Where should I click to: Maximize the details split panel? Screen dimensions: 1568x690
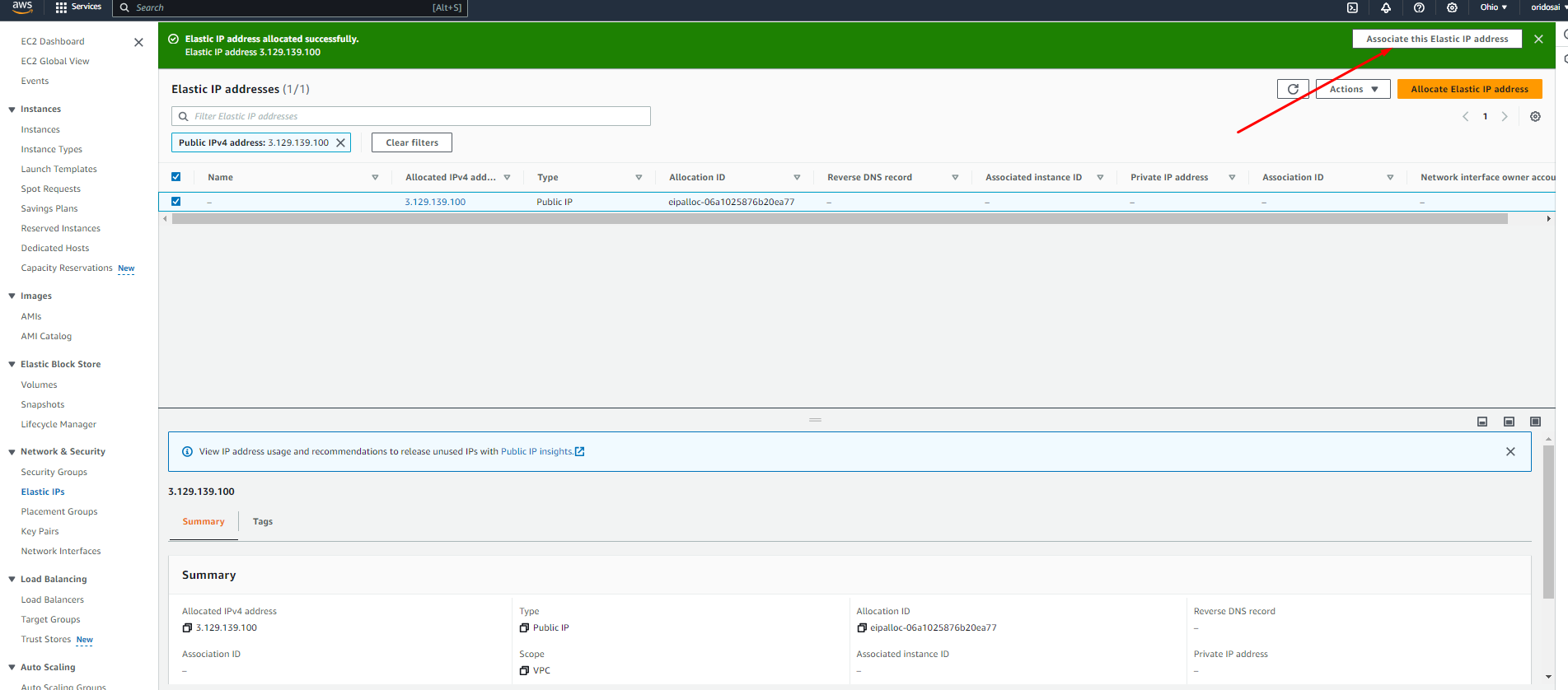[x=1535, y=422]
